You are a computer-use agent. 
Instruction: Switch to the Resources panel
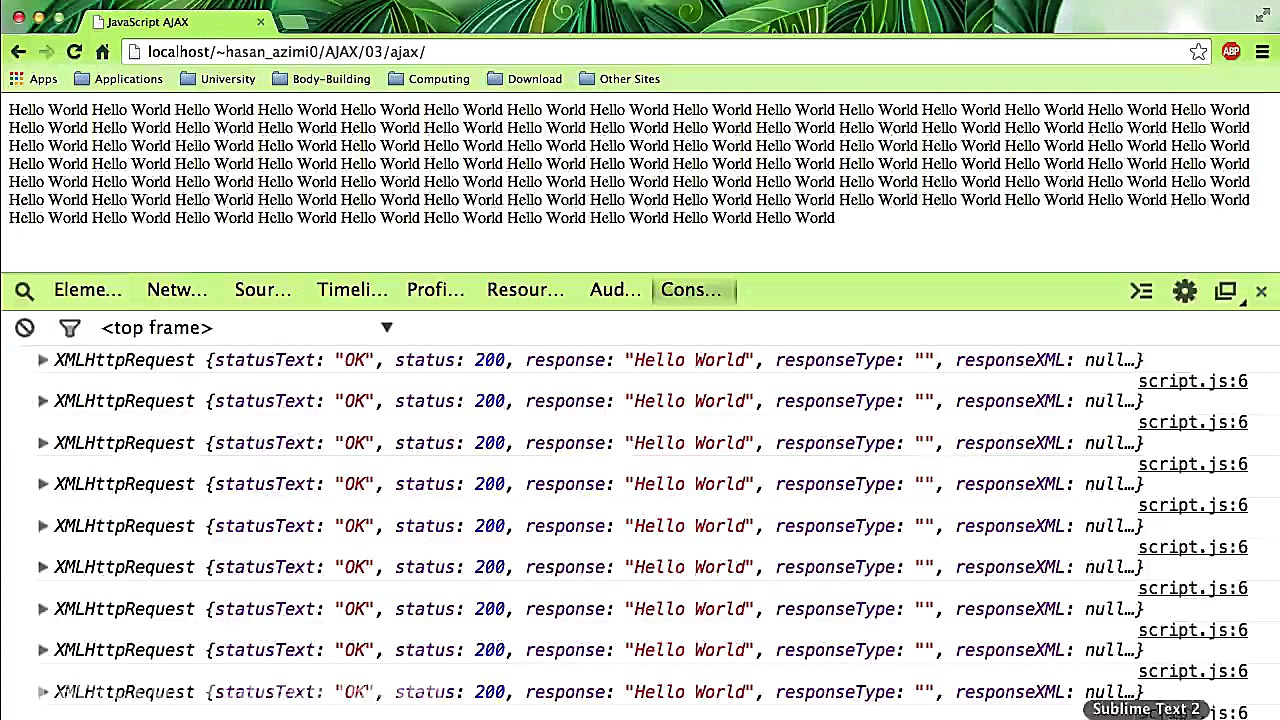[525, 290]
